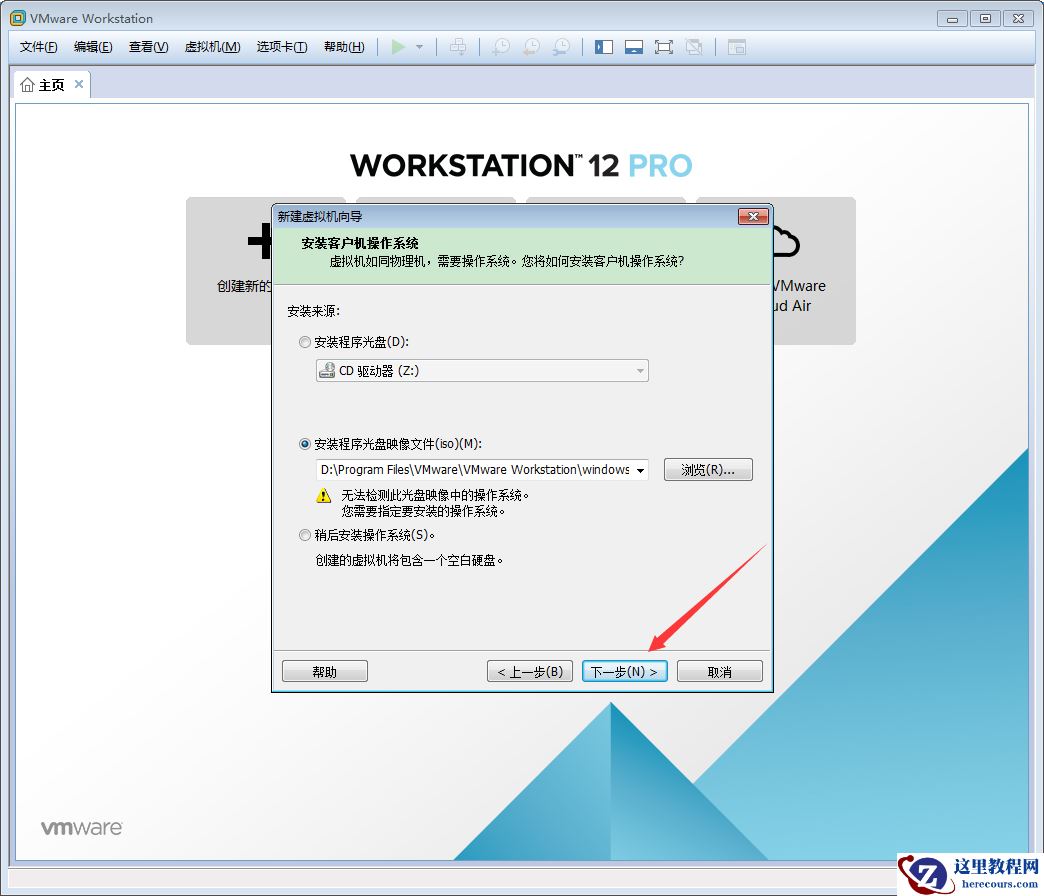1044x896 pixels.
Task: Close the 新建虚拟机向导 dialog
Action: [753, 216]
